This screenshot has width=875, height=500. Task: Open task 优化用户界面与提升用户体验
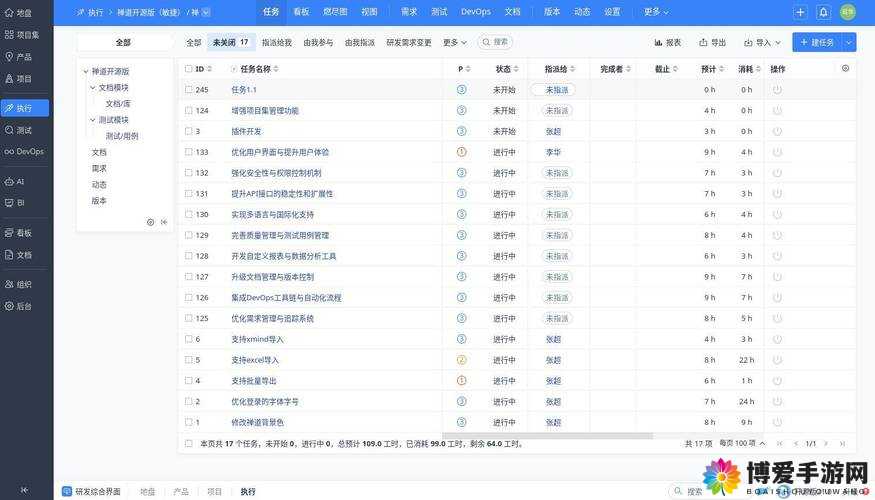(280, 152)
